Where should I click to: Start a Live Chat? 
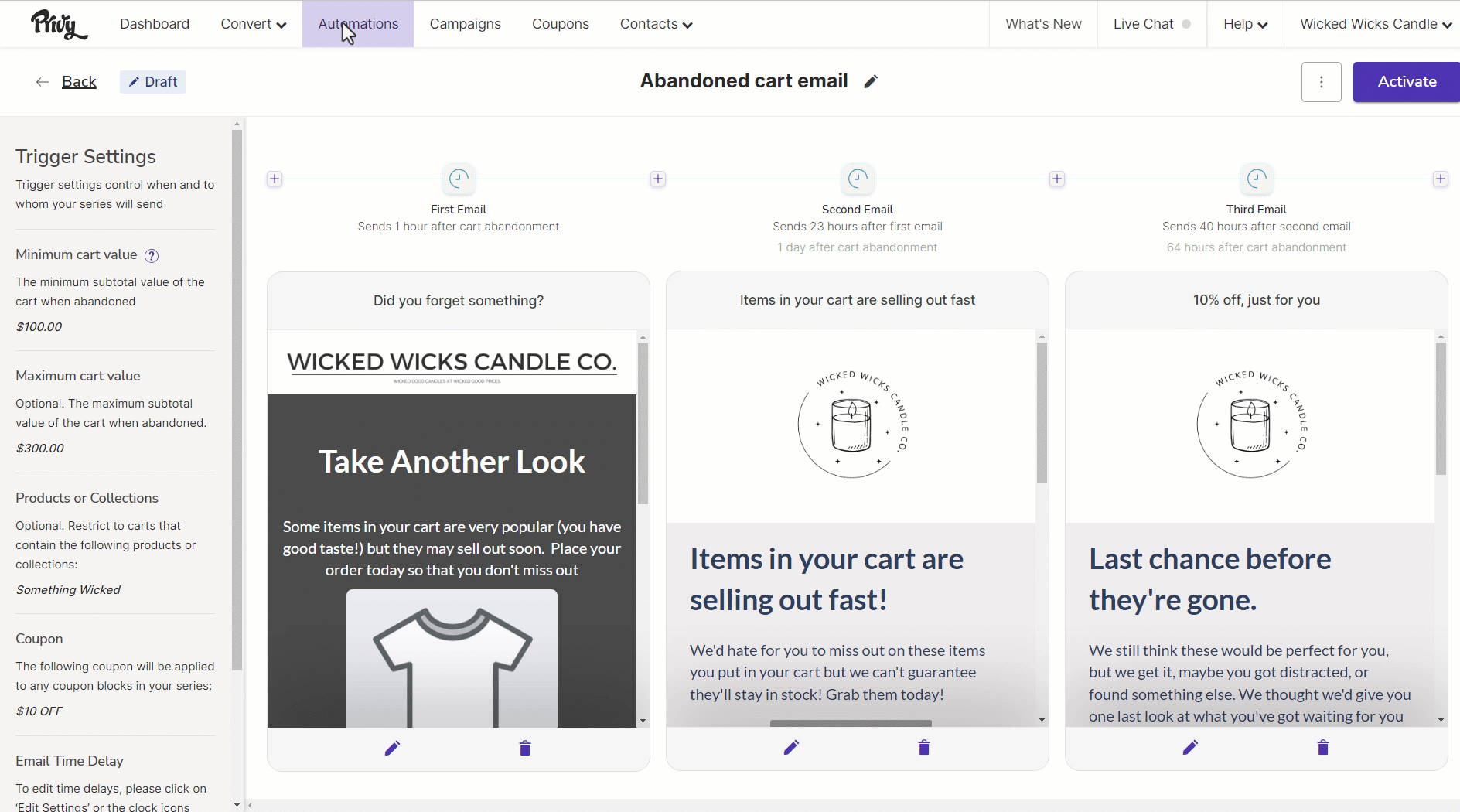click(1151, 24)
